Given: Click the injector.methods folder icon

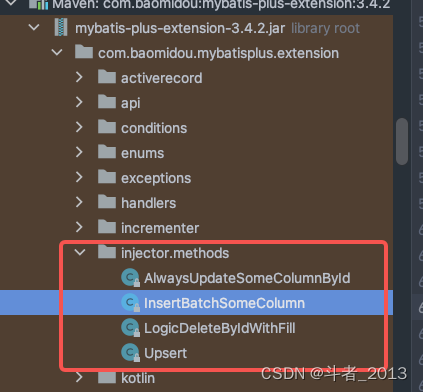Looking at the screenshot, I should (107, 252).
